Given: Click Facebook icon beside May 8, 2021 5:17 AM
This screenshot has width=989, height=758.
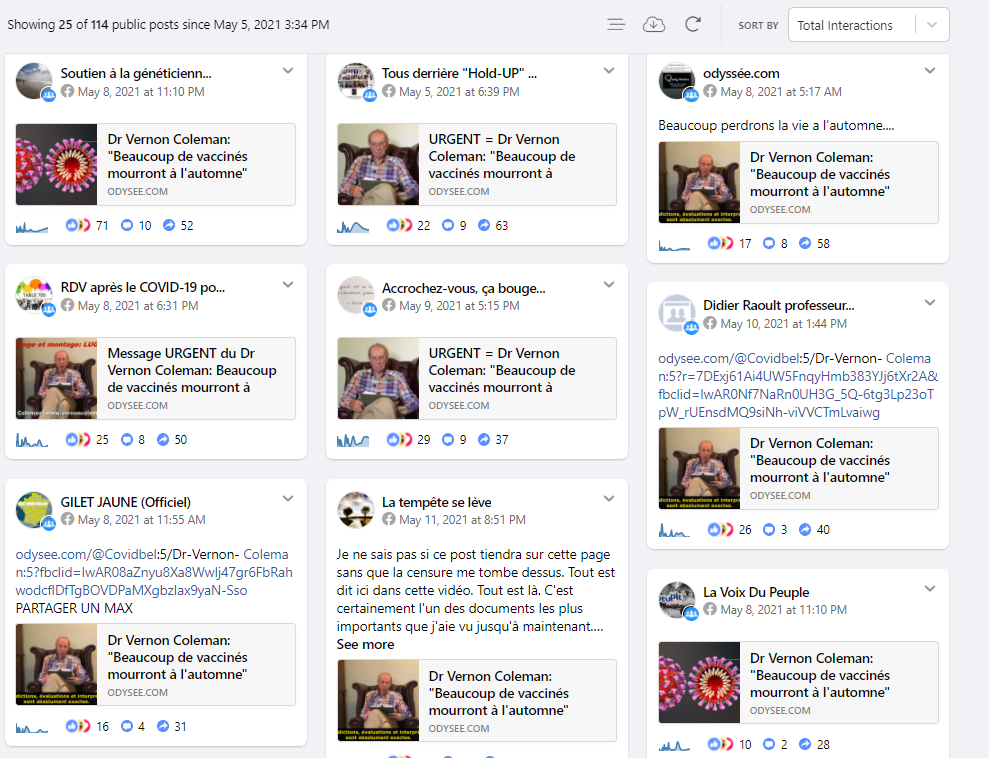Looking at the screenshot, I should point(710,91).
